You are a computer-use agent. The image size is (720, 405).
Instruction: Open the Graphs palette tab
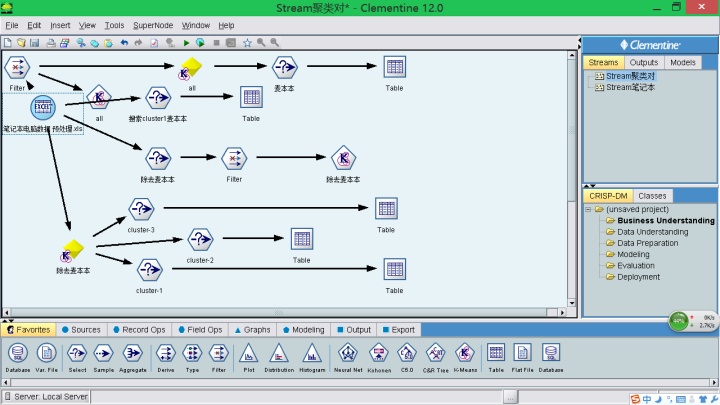253,330
